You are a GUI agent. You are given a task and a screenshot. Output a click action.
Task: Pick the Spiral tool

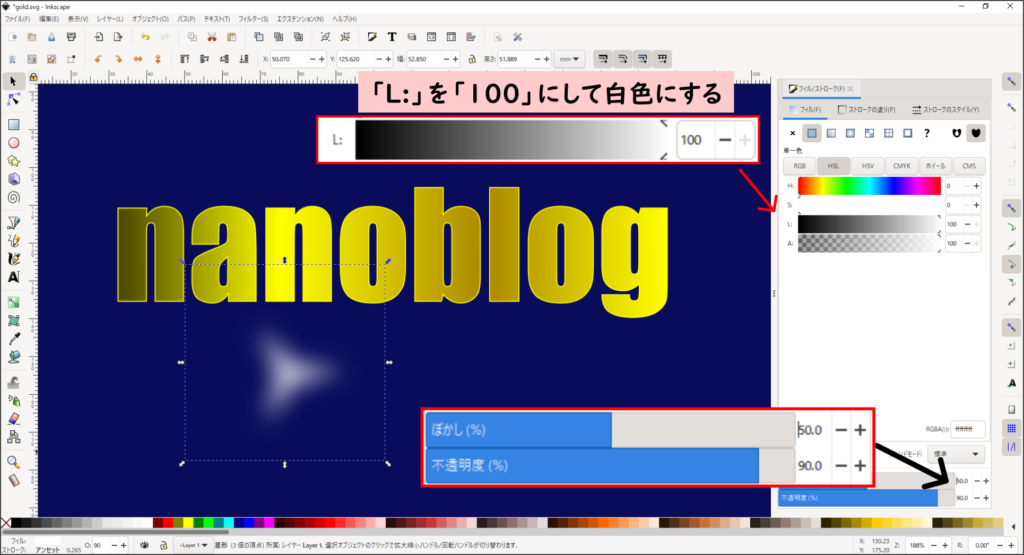point(14,196)
